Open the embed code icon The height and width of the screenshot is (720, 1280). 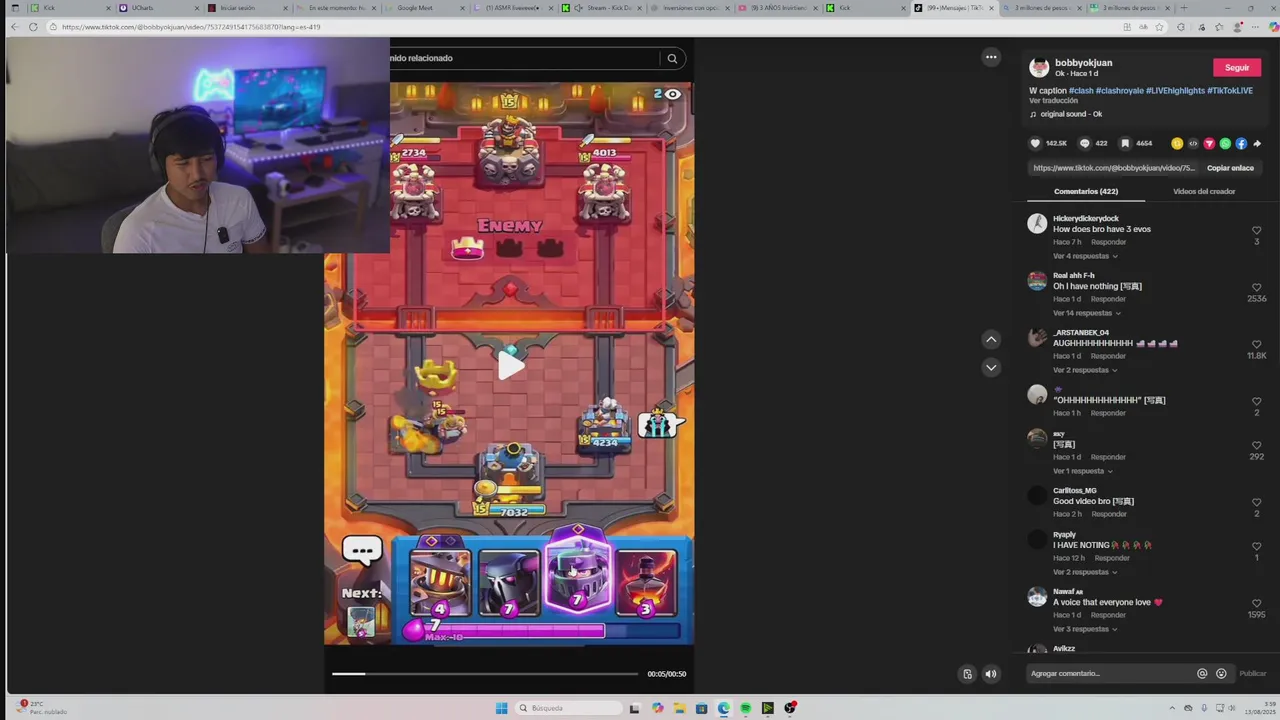1193,143
